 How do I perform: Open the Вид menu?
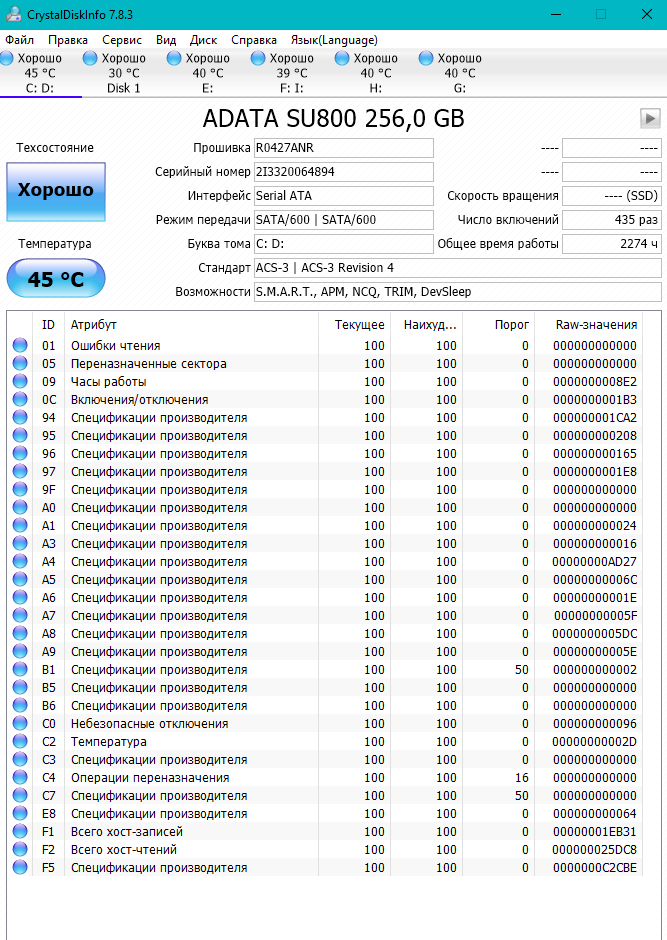point(166,40)
